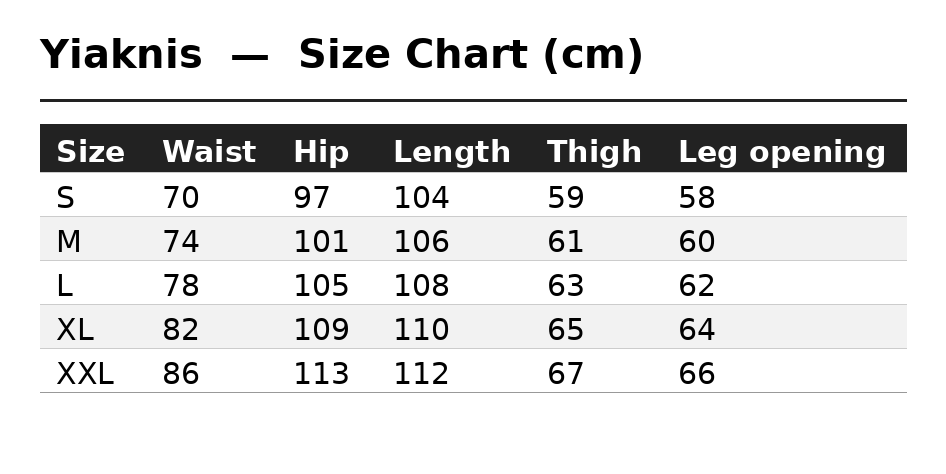Screen dimensions: 946x474
Task: Click length value 108 for size L
Action: (x=421, y=286)
